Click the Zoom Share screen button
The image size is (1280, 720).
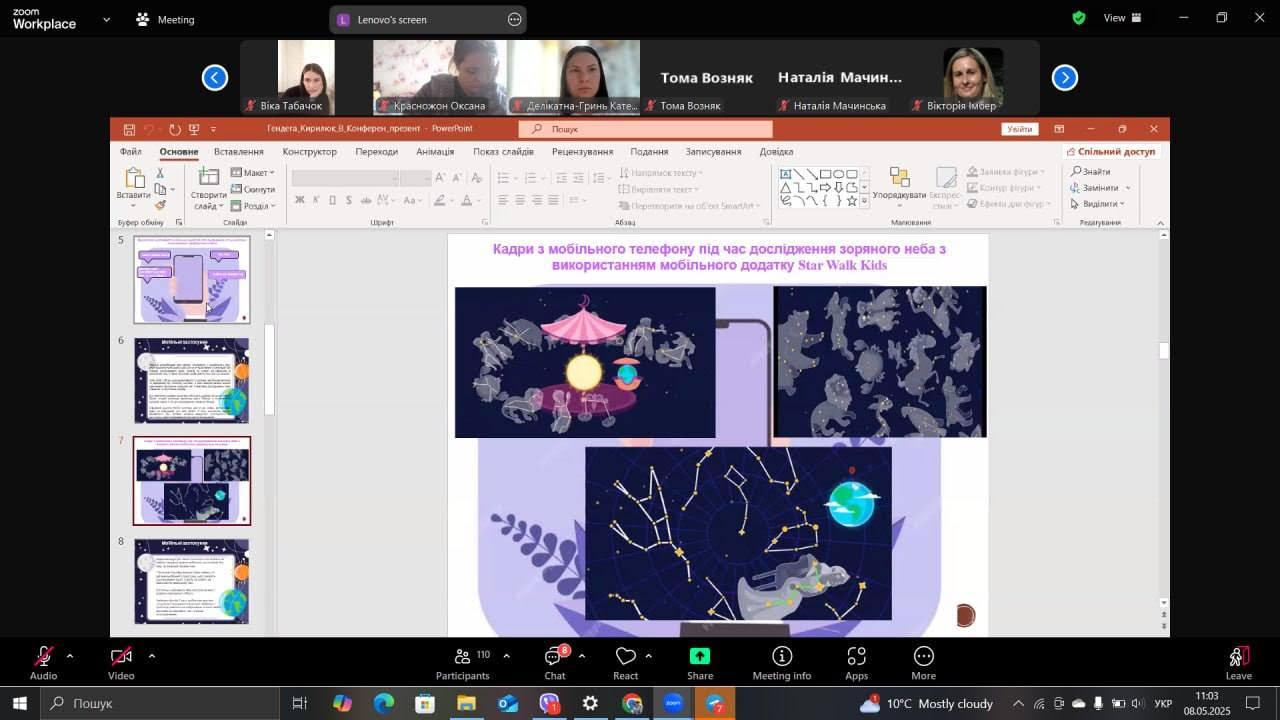pyautogui.click(x=700, y=663)
